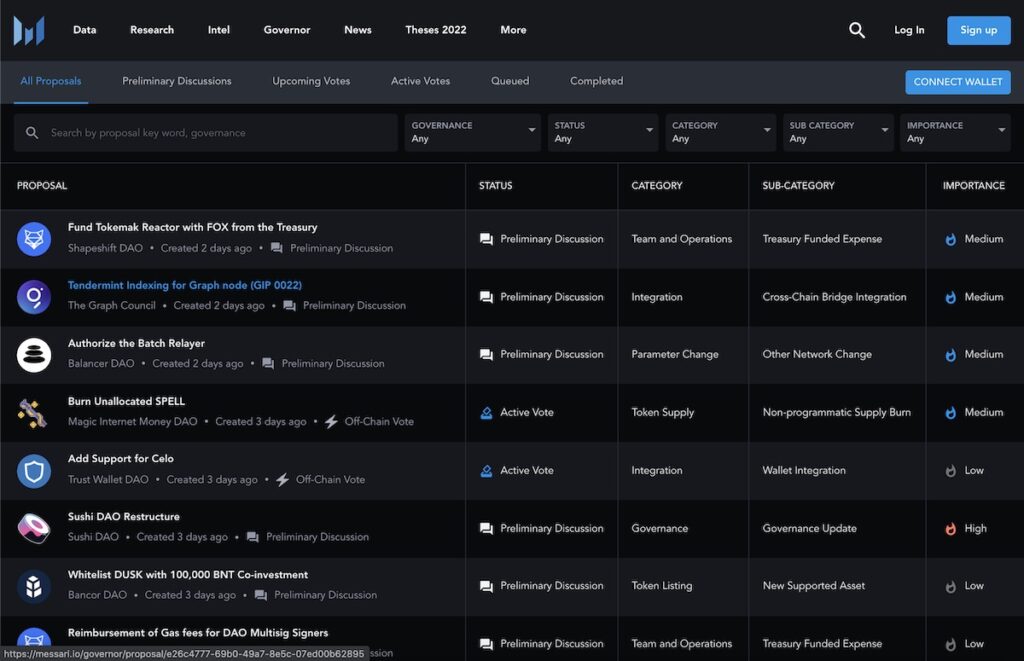This screenshot has width=1024, height=661.
Task: Focus the proposal keyword search field
Action: pos(206,133)
